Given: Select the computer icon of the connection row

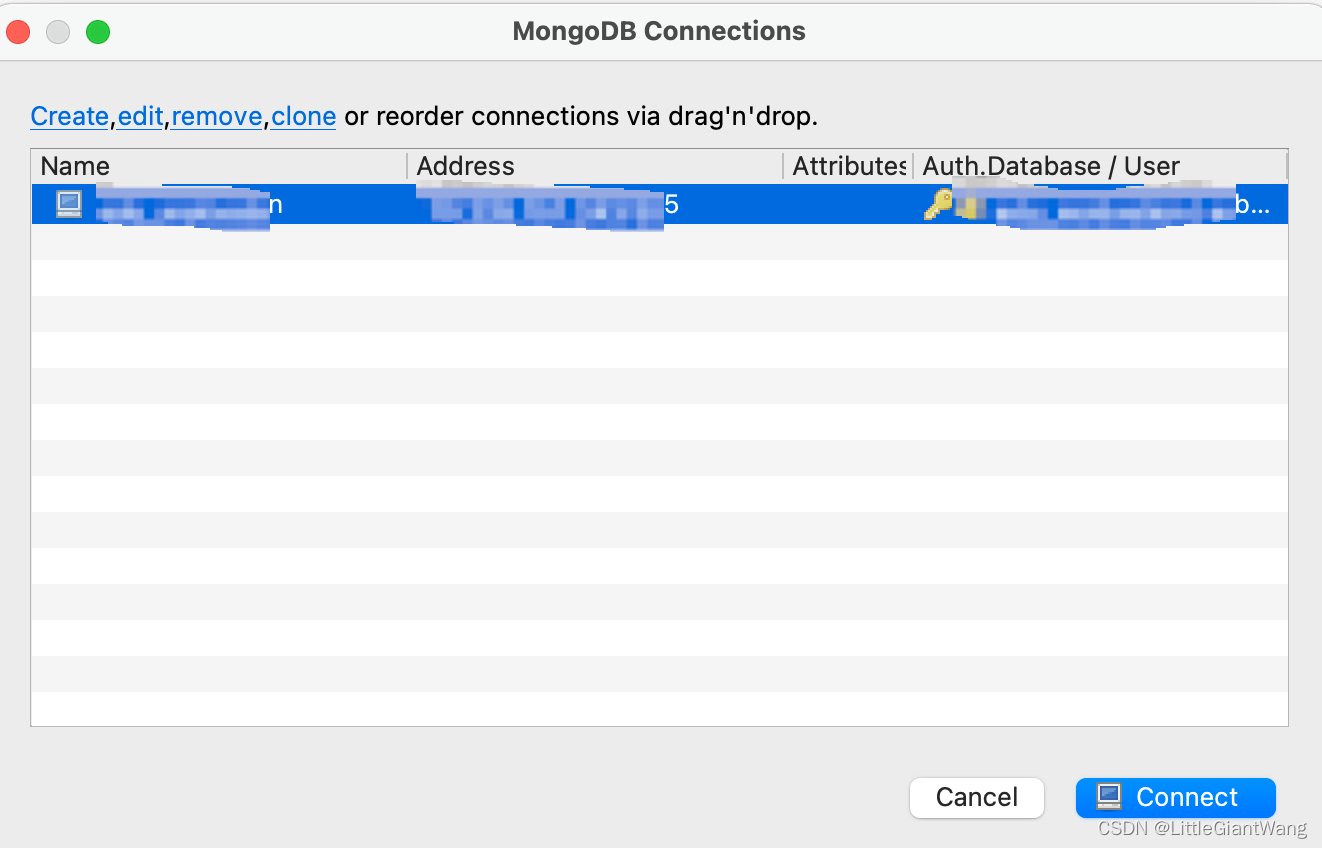Looking at the screenshot, I should (x=69, y=204).
